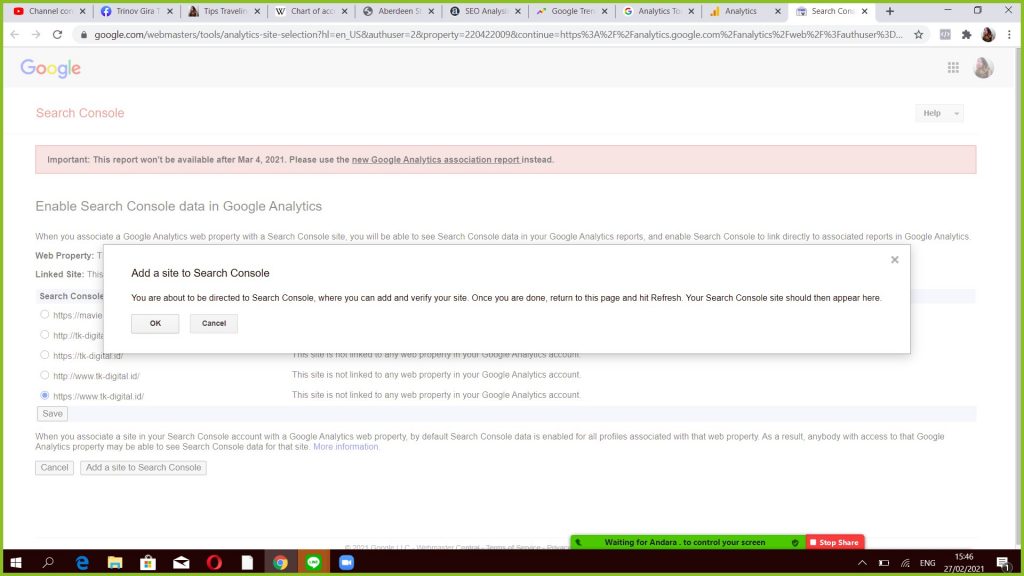1024x576 pixels.
Task: Select the http://www.tk-digital.id/ radio option
Action: 45,375
